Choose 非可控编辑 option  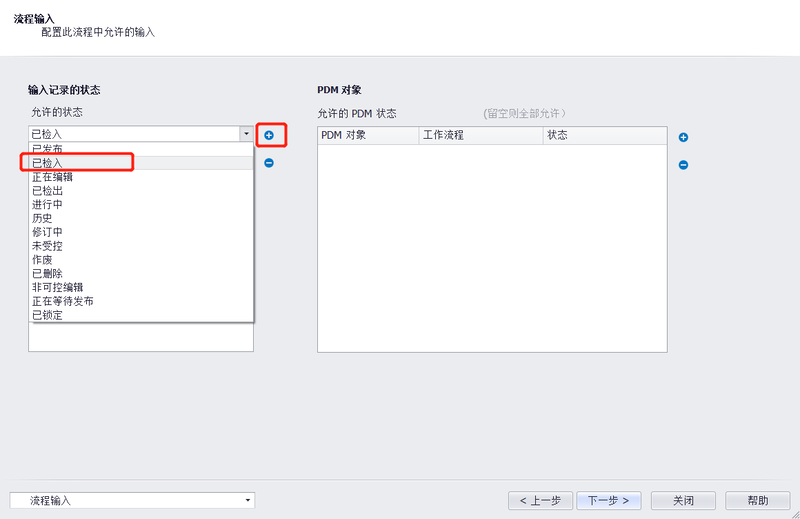tap(141, 287)
